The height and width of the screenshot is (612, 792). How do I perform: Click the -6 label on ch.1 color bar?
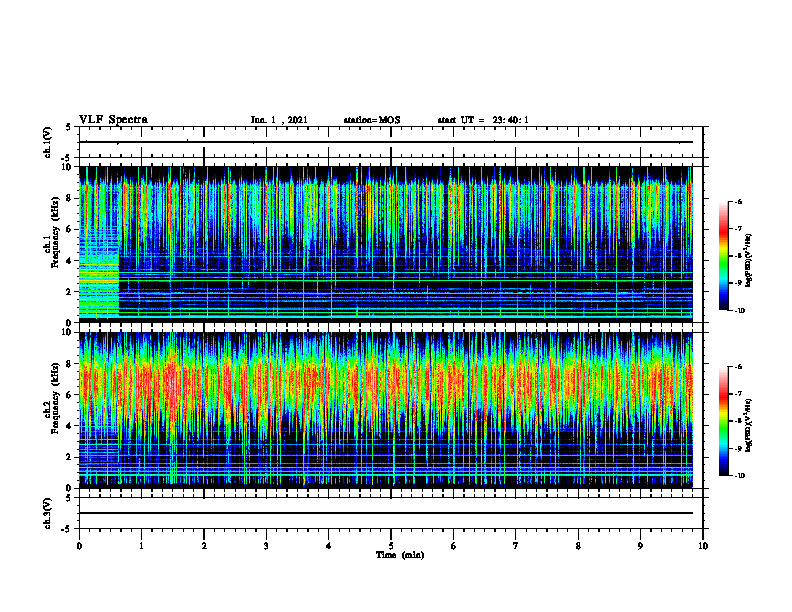click(x=738, y=201)
